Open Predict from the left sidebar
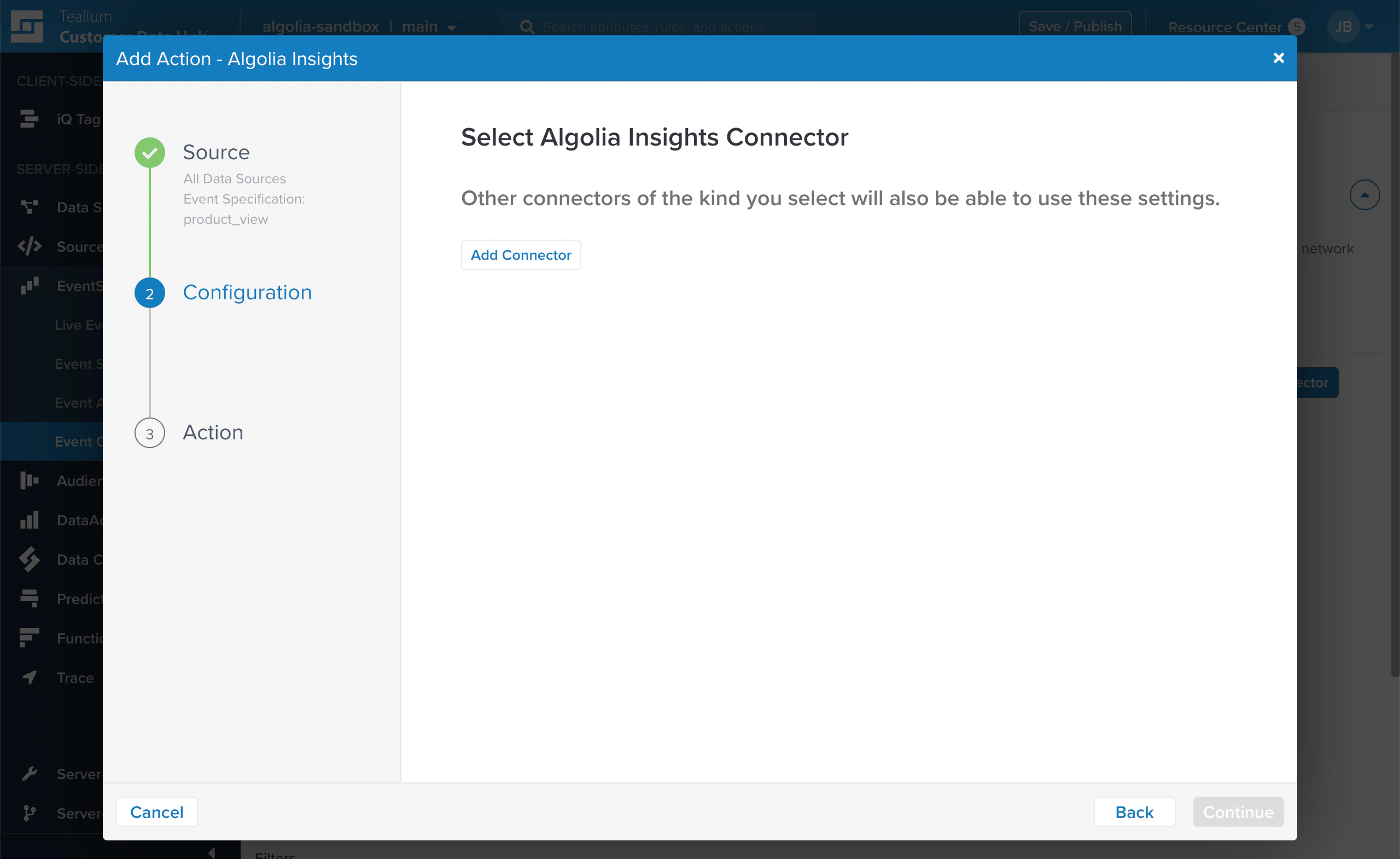 point(29,599)
